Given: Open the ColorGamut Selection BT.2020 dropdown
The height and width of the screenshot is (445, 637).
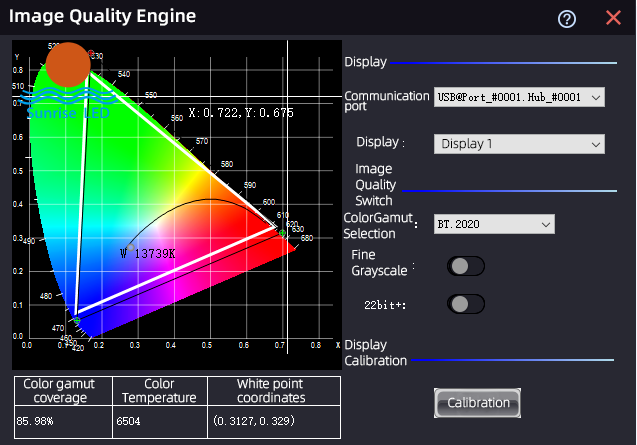Looking at the screenshot, I should pos(494,224).
